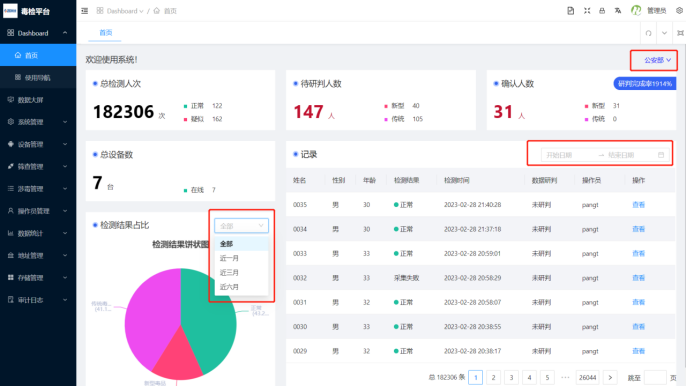Jump to last page 26044
The width and height of the screenshot is (686, 386).
[588, 377]
